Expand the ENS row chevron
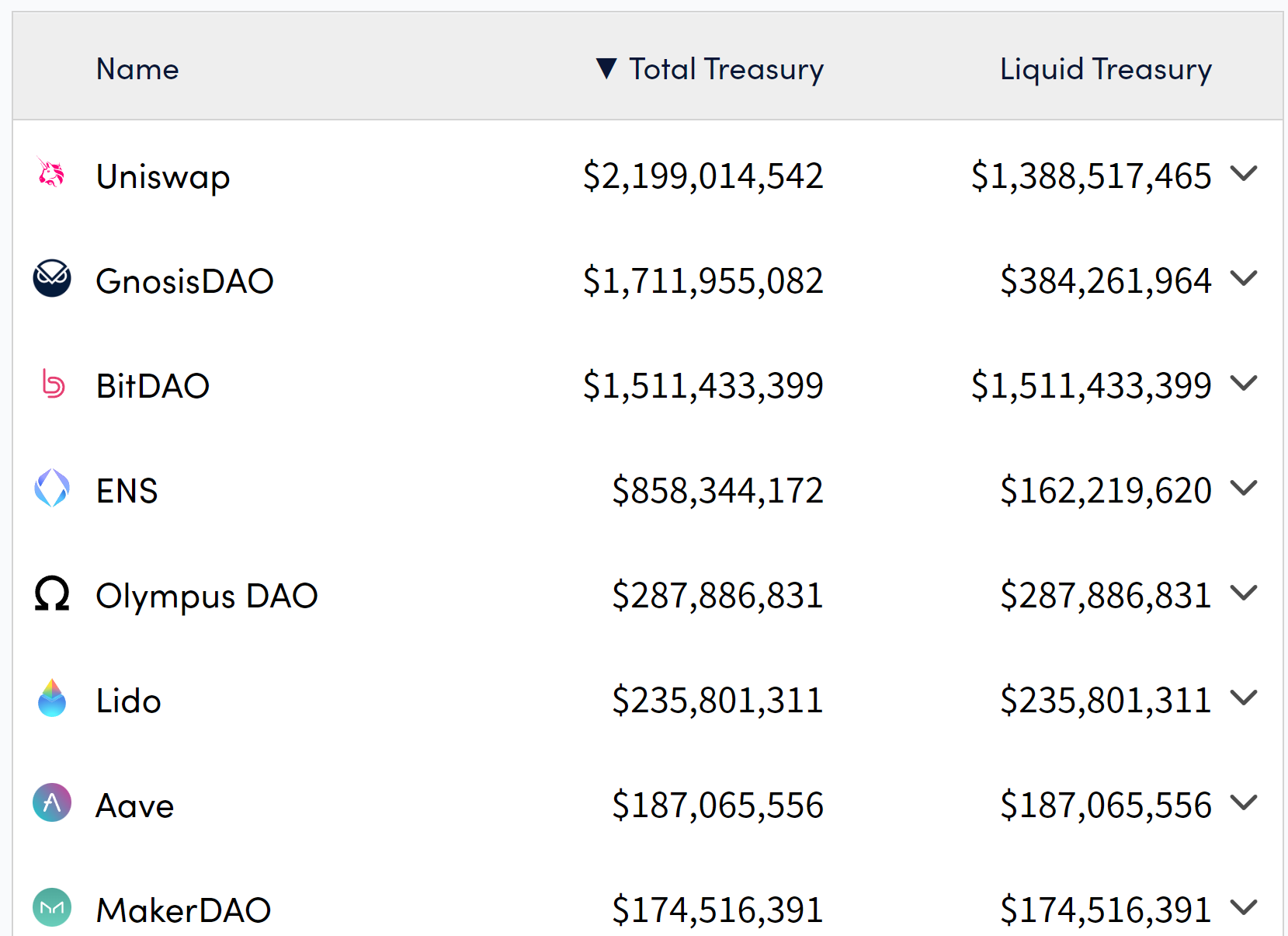The image size is (1288, 936). (1244, 488)
